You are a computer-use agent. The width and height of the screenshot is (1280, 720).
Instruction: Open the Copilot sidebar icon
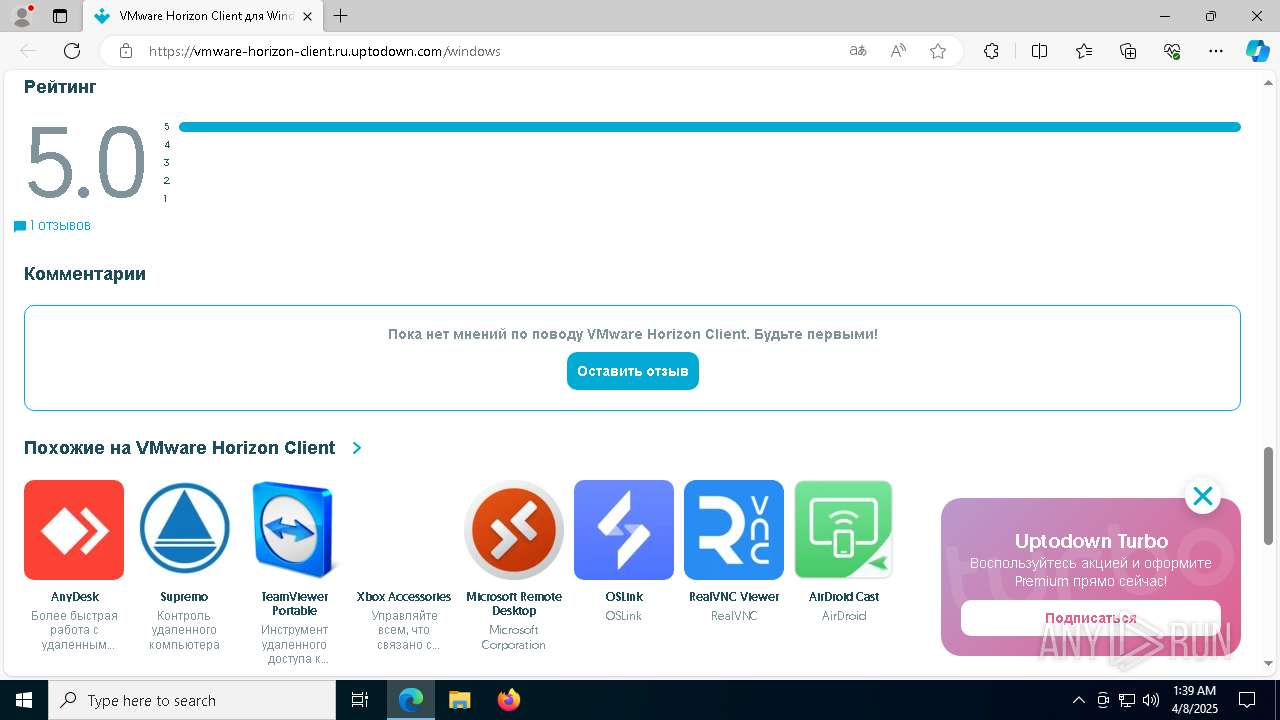[x=1257, y=51]
